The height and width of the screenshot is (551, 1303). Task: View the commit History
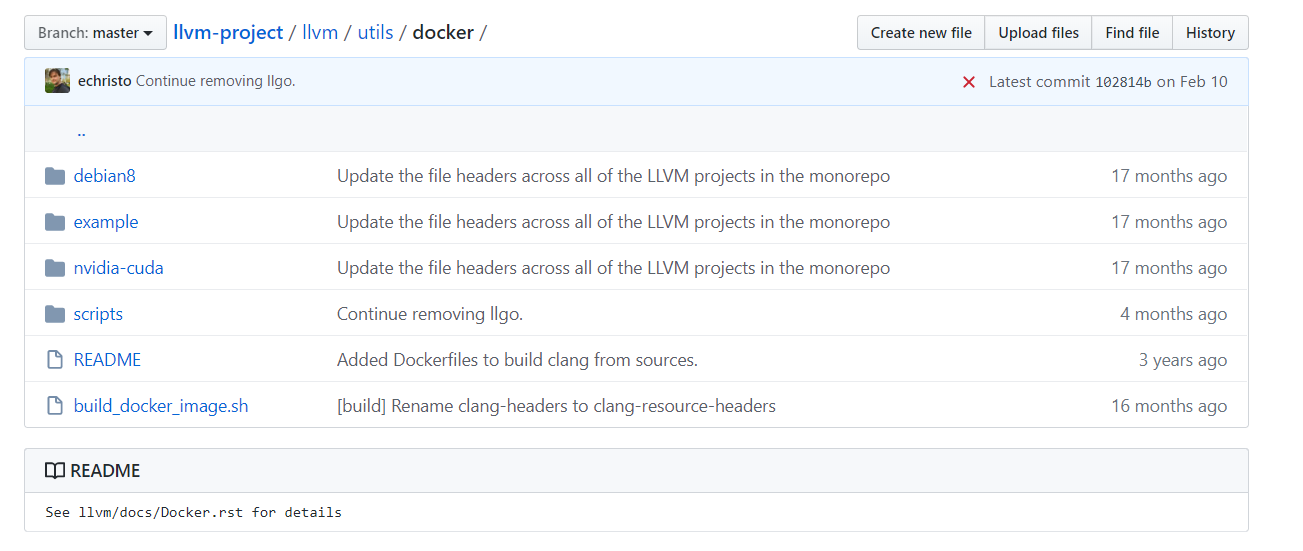click(1210, 33)
